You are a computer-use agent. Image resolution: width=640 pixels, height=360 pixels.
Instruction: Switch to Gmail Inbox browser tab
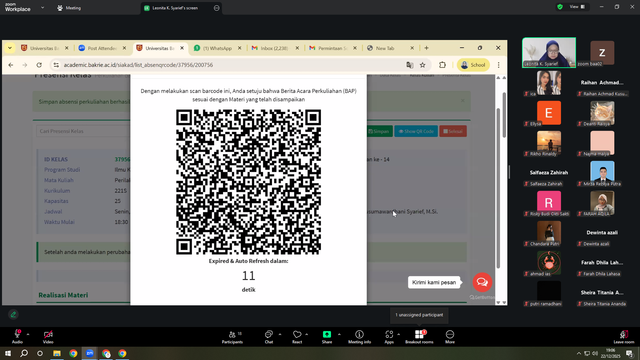click(x=274, y=48)
